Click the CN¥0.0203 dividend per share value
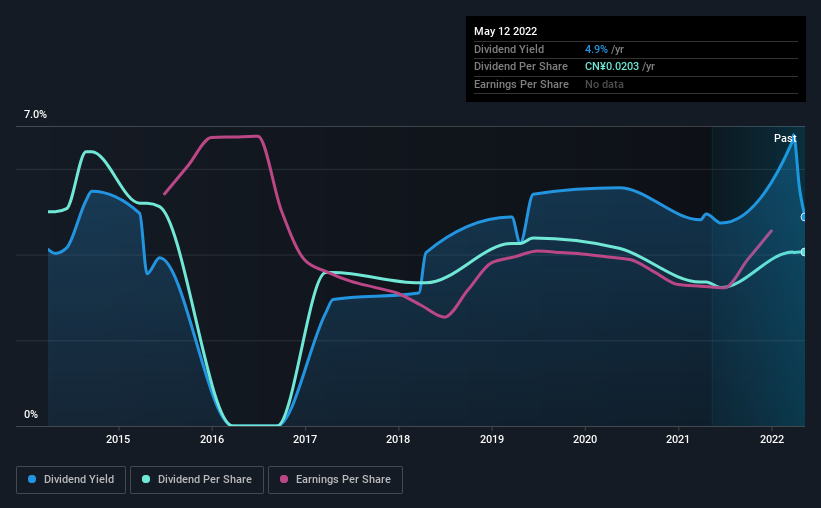 pyautogui.click(x=612, y=67)
